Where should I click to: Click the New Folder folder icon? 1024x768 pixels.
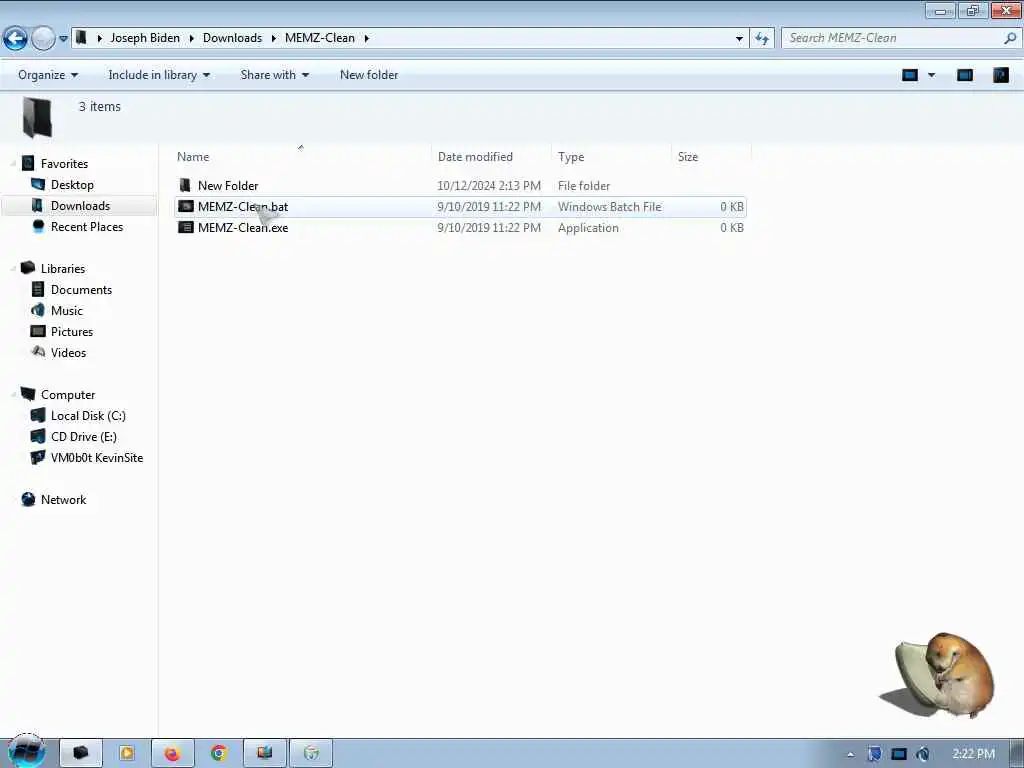(x=185, y=185)
